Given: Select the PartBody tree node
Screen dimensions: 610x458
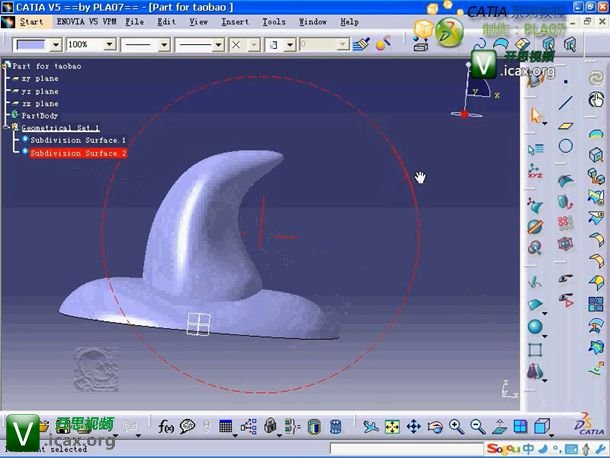Looking at the screenshot, I should tap(40, 116).
